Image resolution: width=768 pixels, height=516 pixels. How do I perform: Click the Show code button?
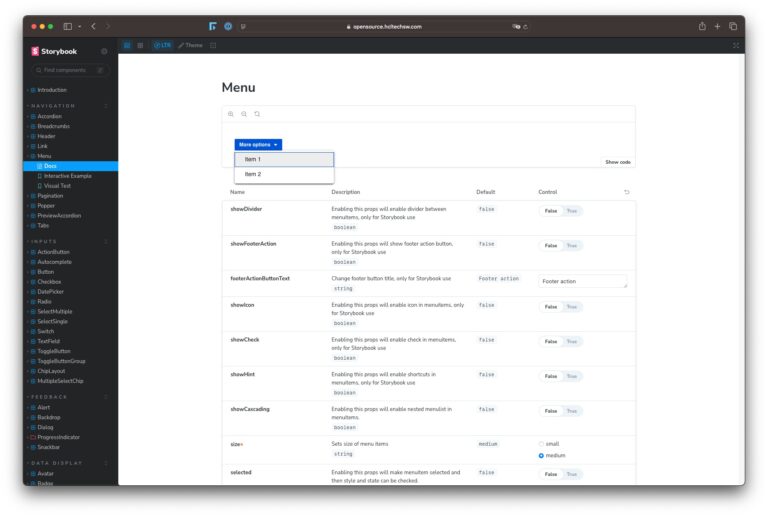618,162
